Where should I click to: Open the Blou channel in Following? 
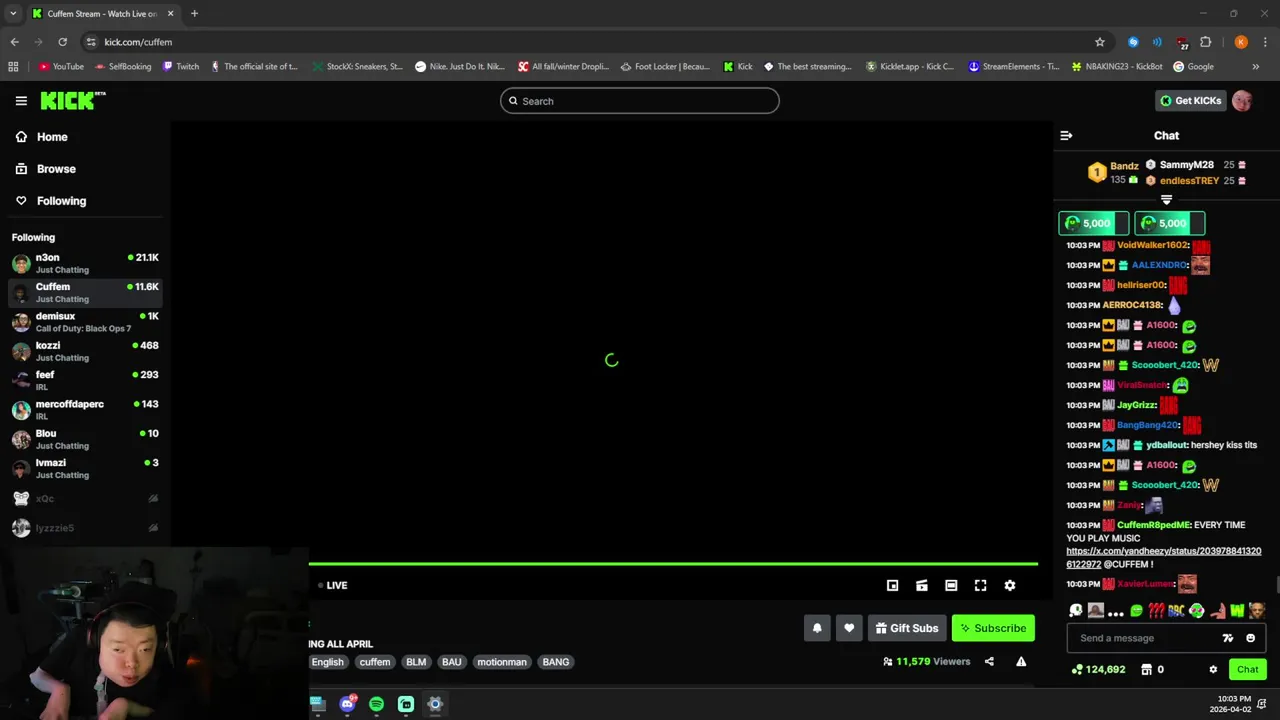pyautogui.click(x=85, y=439)
